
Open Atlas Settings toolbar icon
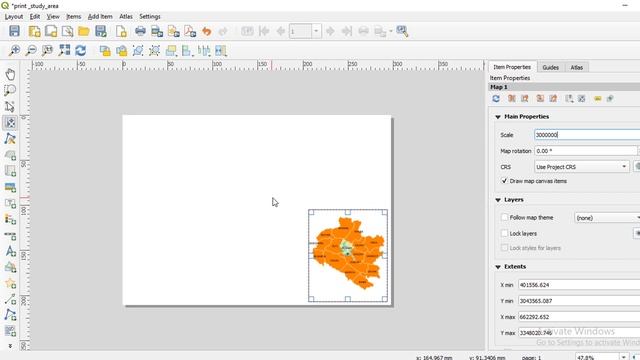click(402, 31)
